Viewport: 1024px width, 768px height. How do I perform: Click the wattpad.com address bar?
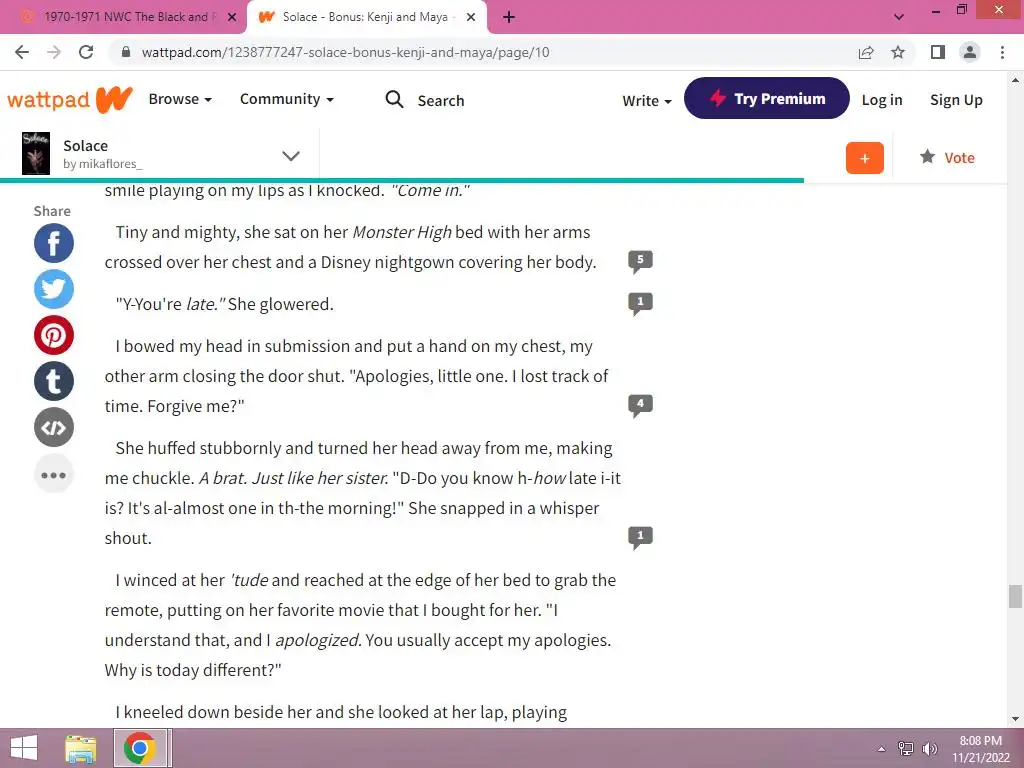pyautogui.click(x=345, y=52)
